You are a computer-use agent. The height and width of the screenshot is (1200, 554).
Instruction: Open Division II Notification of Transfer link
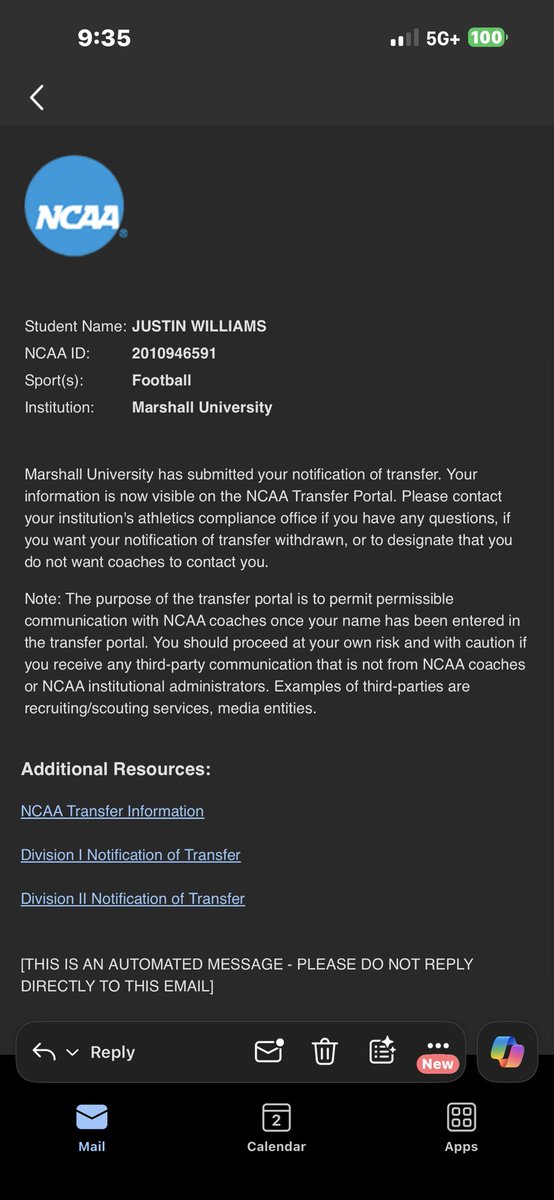click(x=133, y=899)
